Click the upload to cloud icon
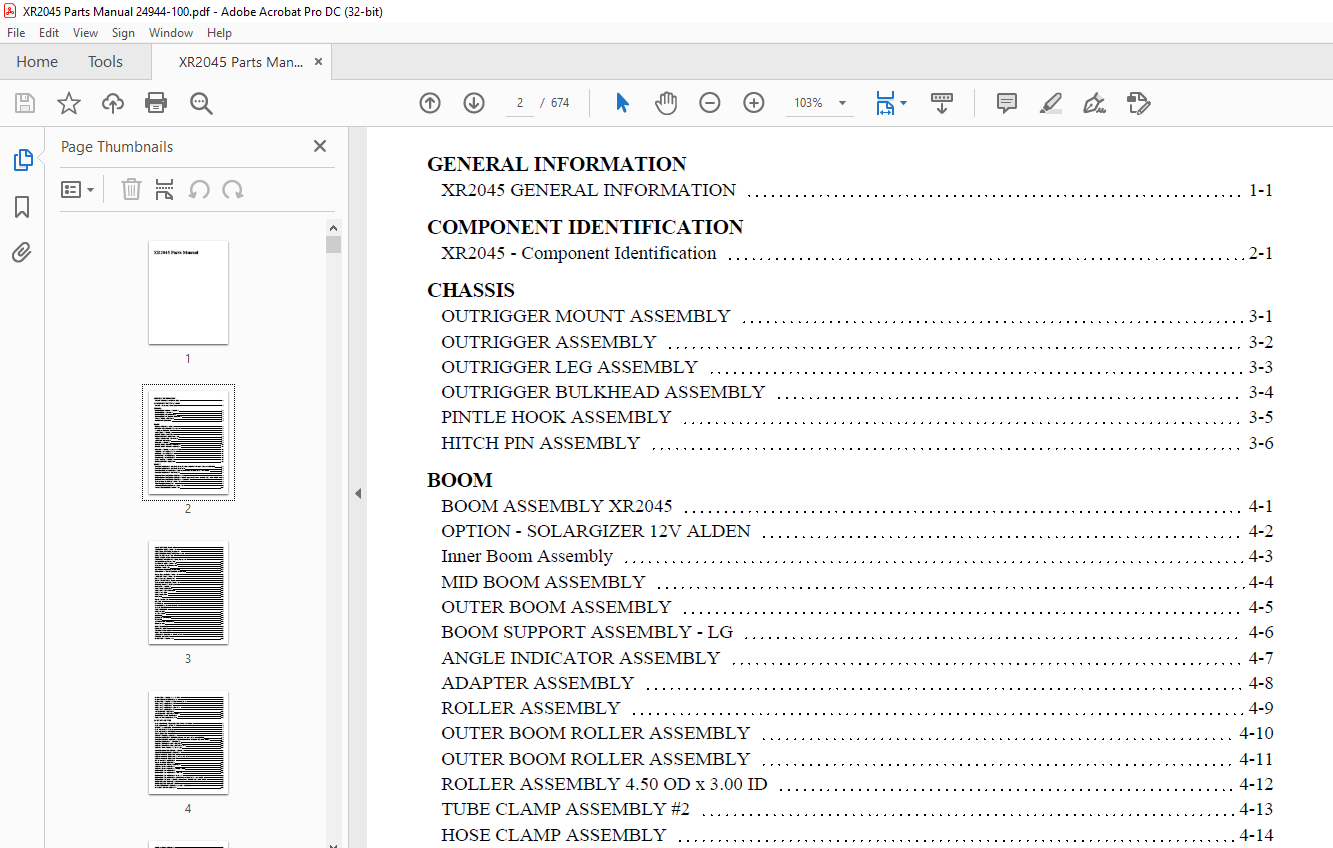 click(113, 103)
